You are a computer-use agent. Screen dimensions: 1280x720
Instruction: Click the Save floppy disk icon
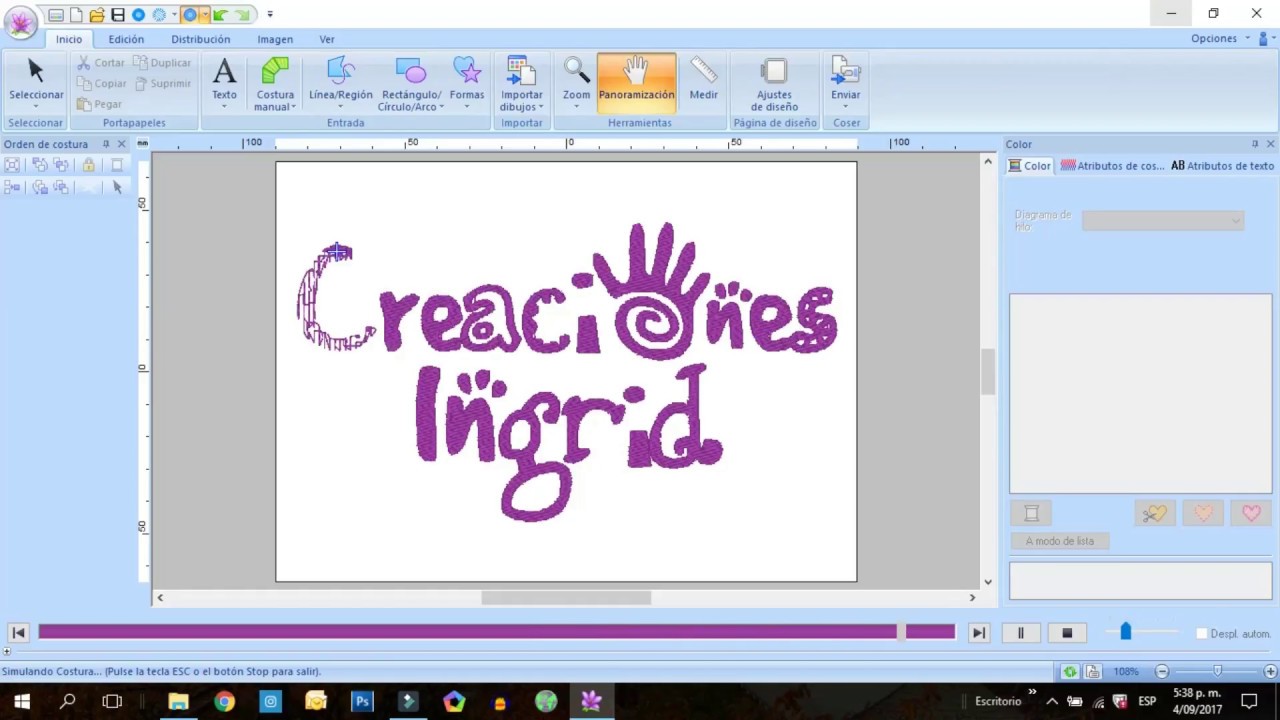tap(118, 15)
